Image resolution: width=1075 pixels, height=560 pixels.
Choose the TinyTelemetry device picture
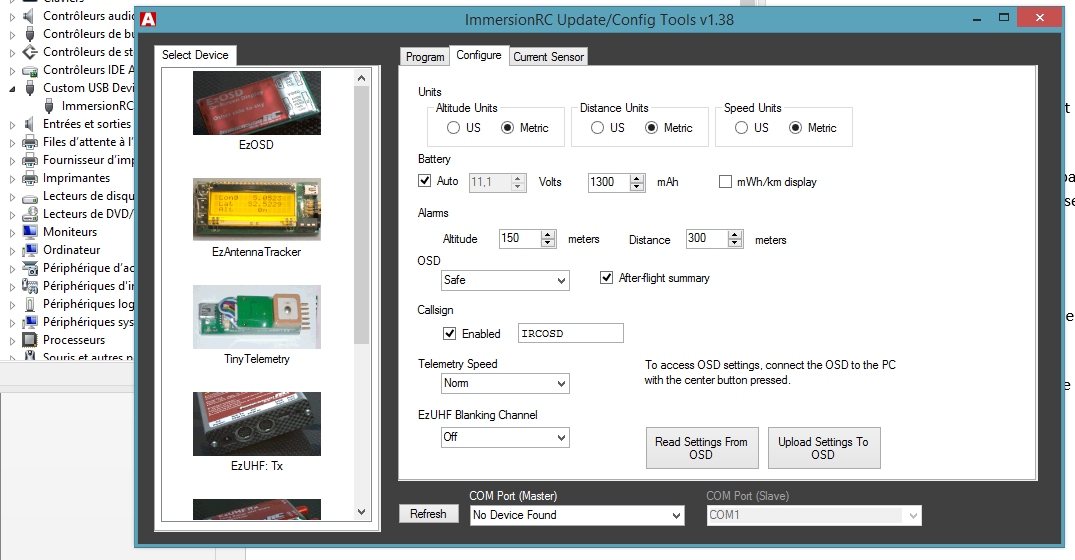pyautogui.click(x=256, y=317)
